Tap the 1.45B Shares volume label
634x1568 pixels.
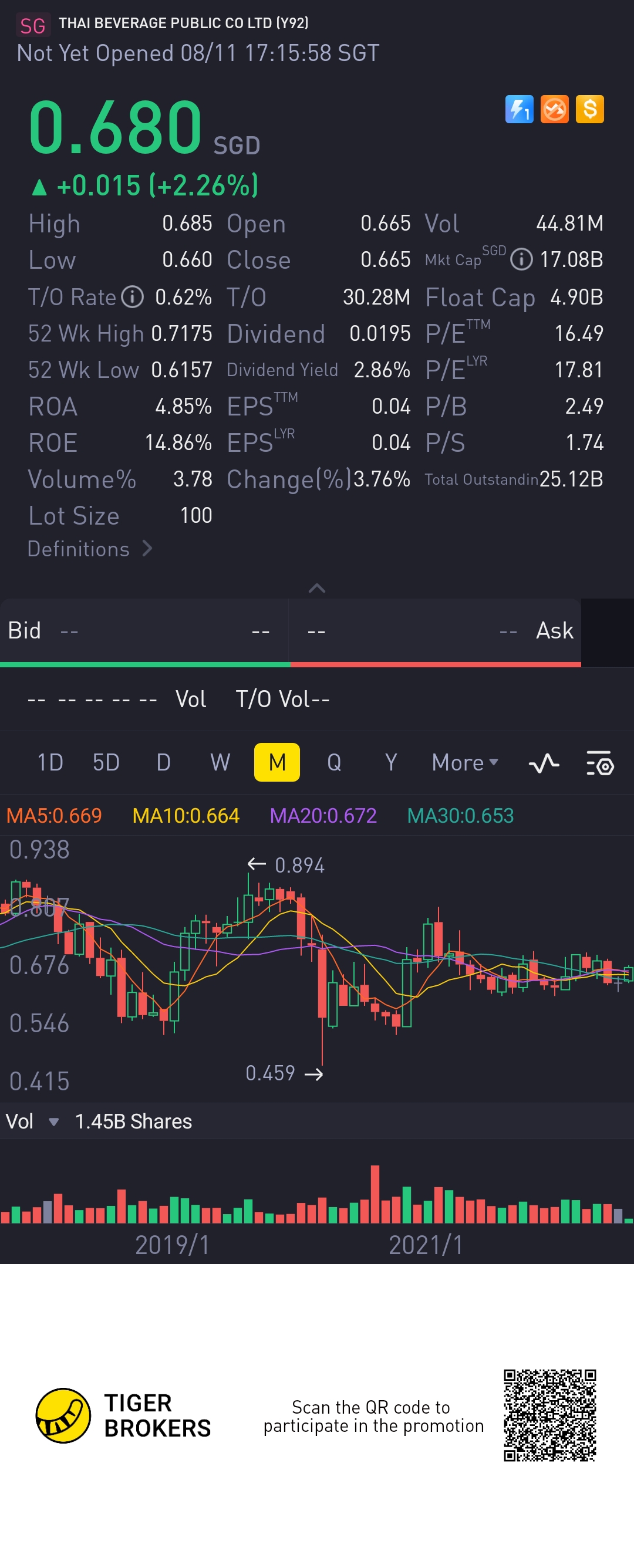coord(133,1122)
